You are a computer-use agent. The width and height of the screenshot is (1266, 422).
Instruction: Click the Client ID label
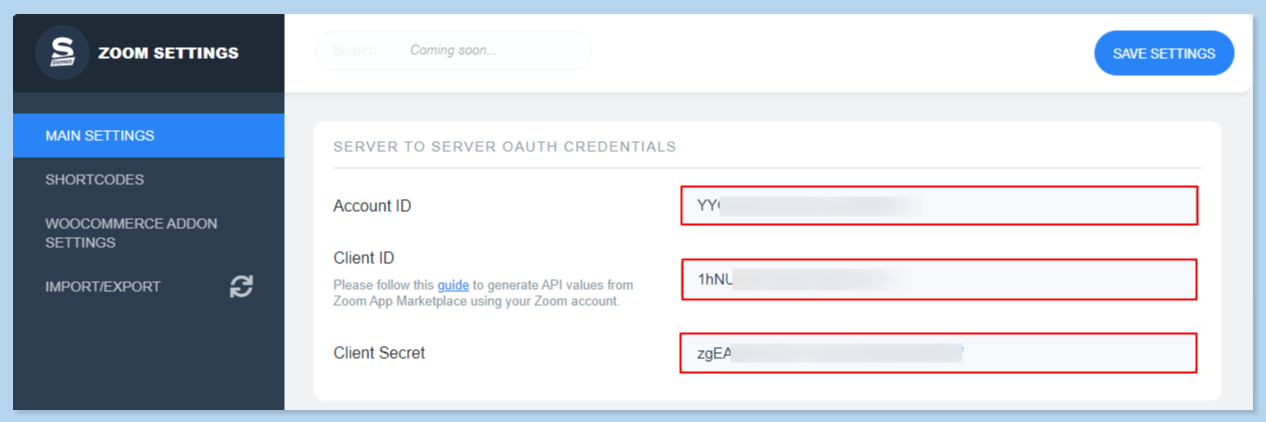coord(364,259)
